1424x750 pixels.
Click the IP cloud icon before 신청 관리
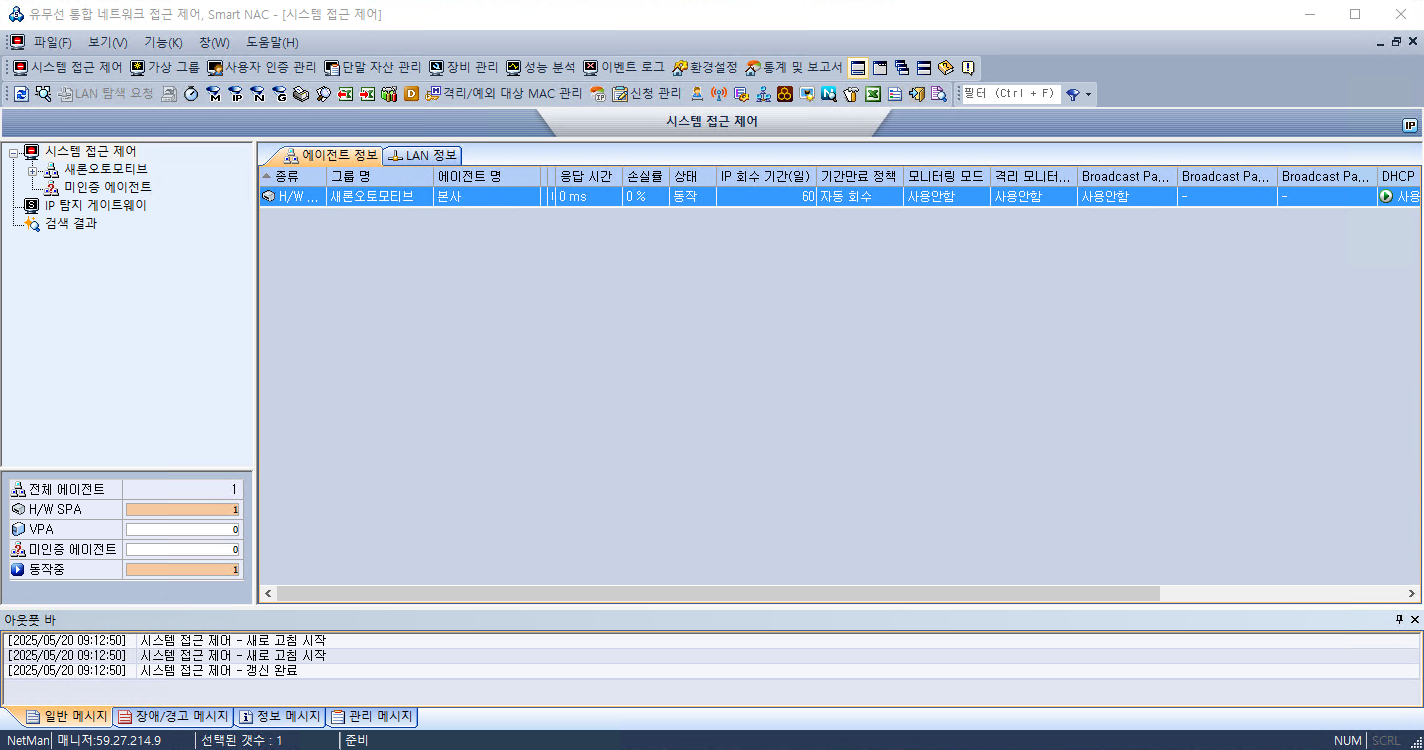(598, 94)
